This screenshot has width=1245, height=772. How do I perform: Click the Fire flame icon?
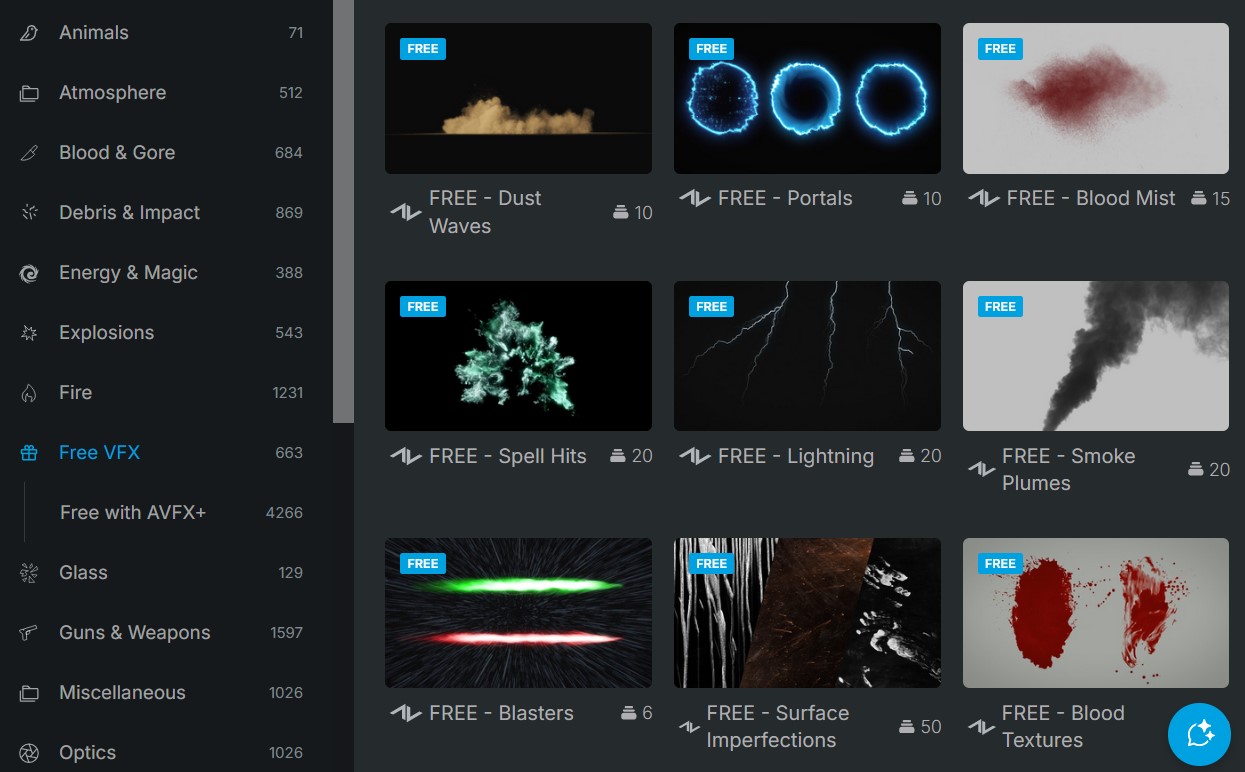(x=30, y=393)
